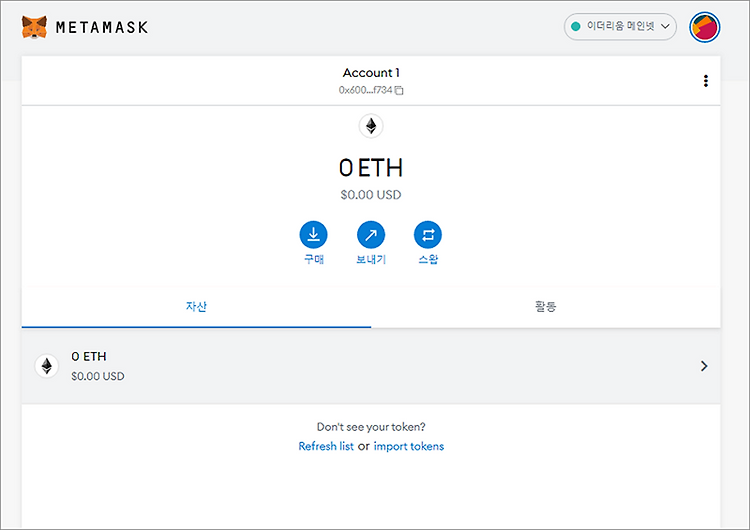The image size is (750, 530).
Task: Switch to the 자산 (Assets) tab
Action: pos(196,307)
